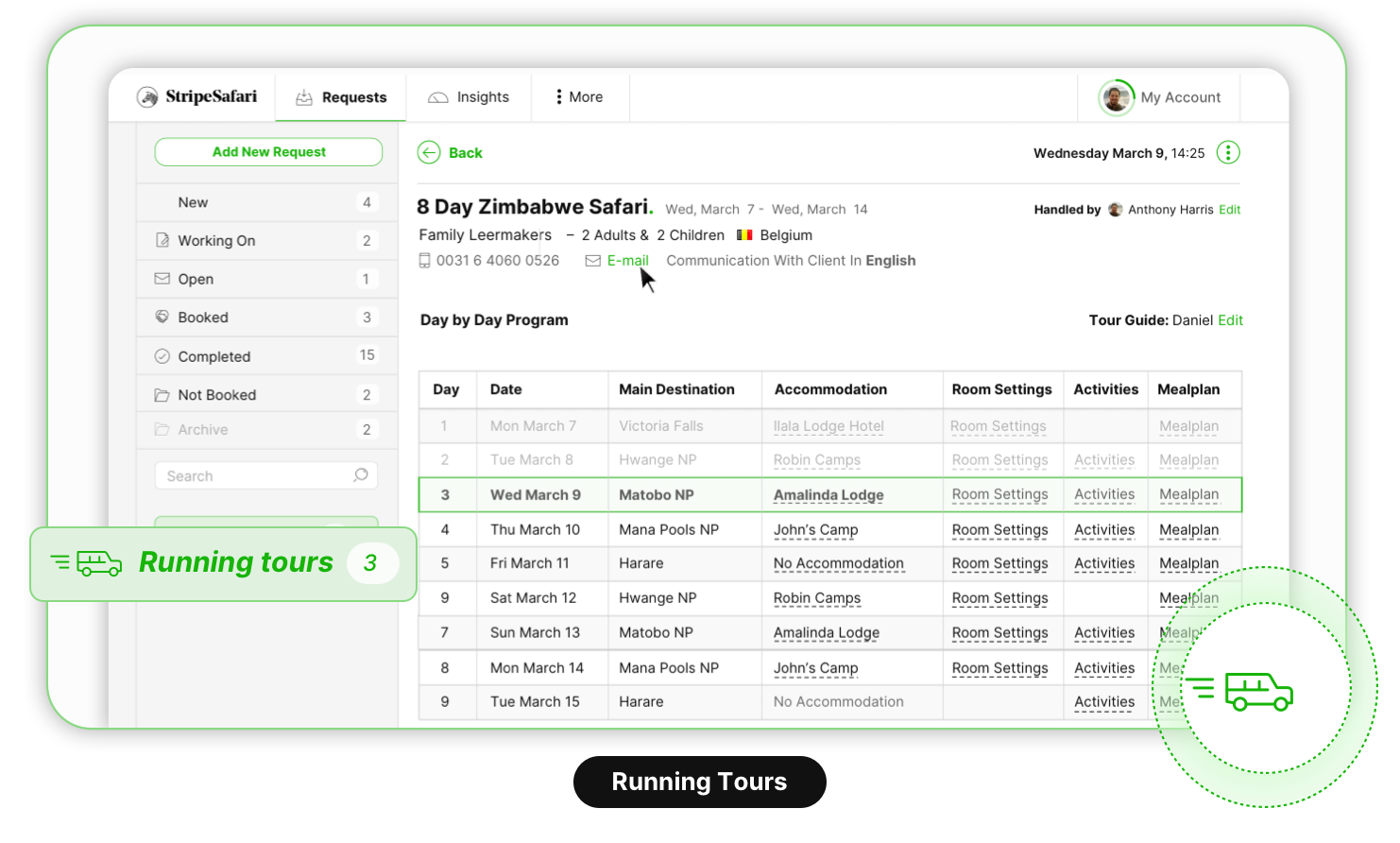Click the envelope icon next to E-mail

click(x=592, y=261)
